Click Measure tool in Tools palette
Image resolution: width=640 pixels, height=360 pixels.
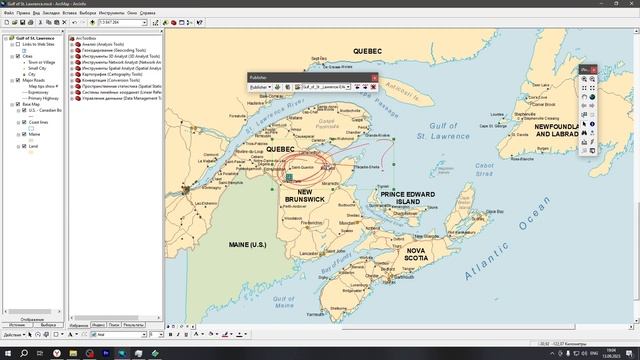(584, 142)
